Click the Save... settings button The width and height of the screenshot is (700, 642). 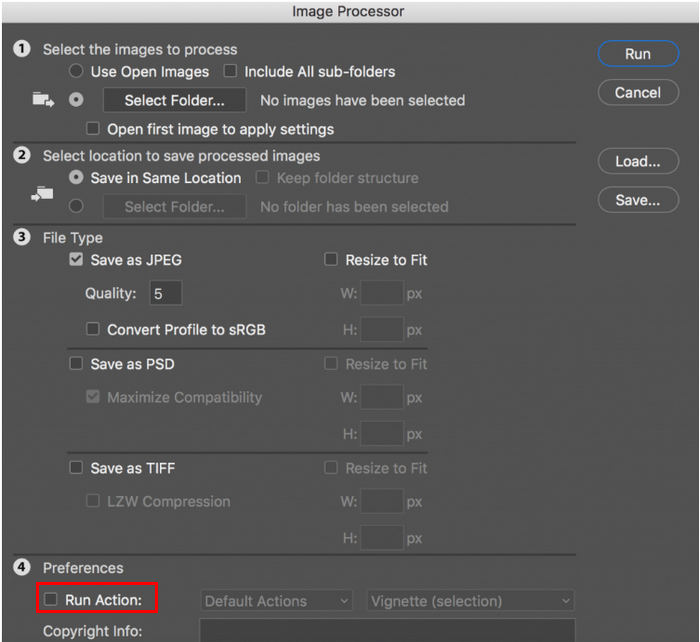pos(638,200)
